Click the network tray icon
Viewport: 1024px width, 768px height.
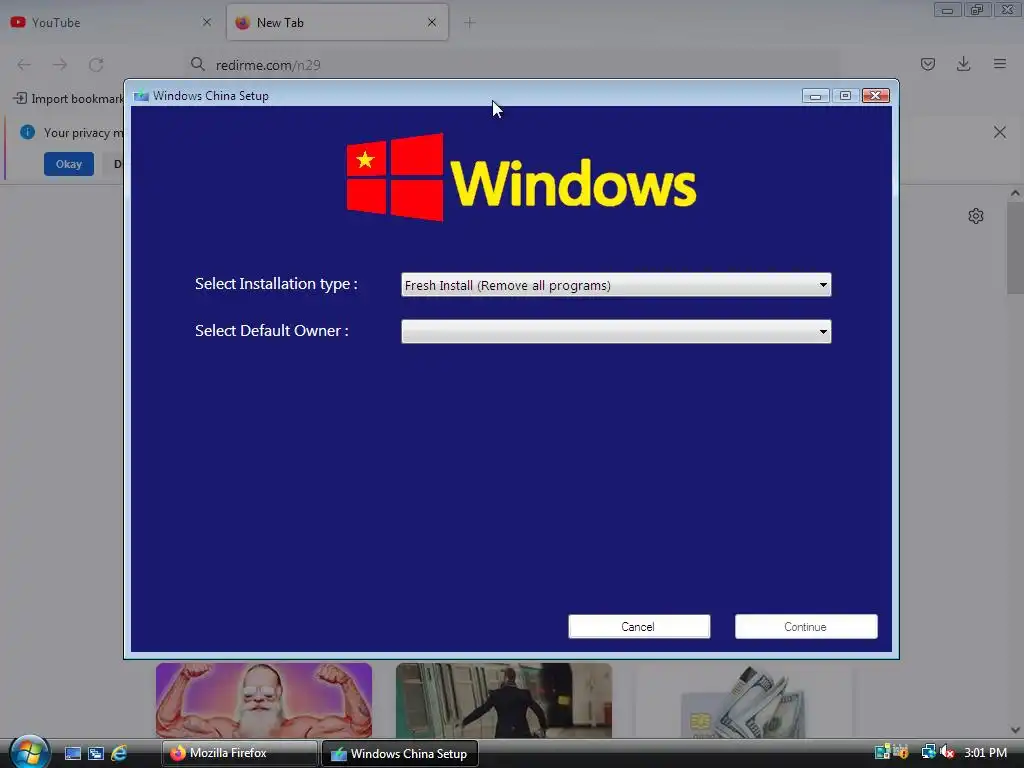click(928, 752)
